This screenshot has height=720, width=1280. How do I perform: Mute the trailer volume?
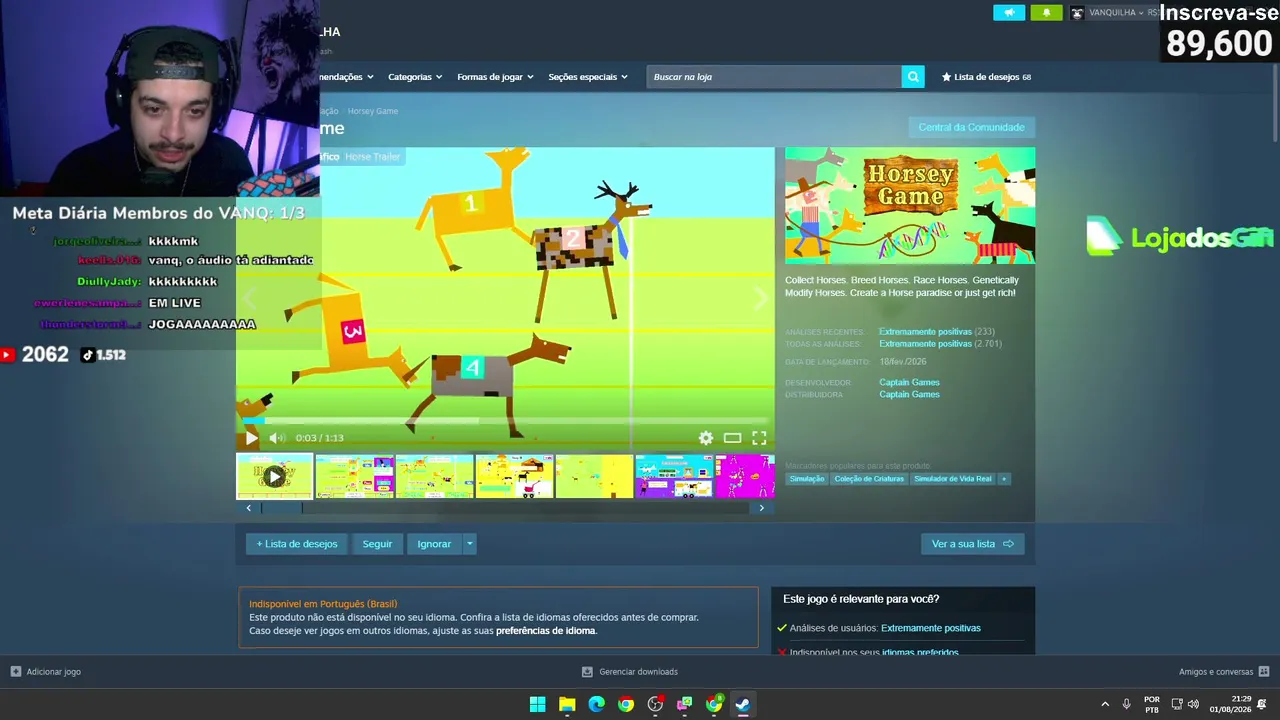[277, 438]
